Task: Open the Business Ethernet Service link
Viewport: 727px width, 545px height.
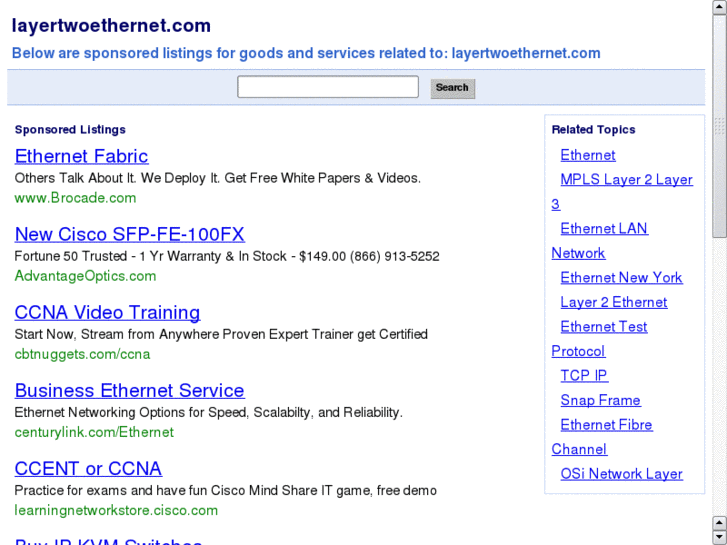Action: 129,390
